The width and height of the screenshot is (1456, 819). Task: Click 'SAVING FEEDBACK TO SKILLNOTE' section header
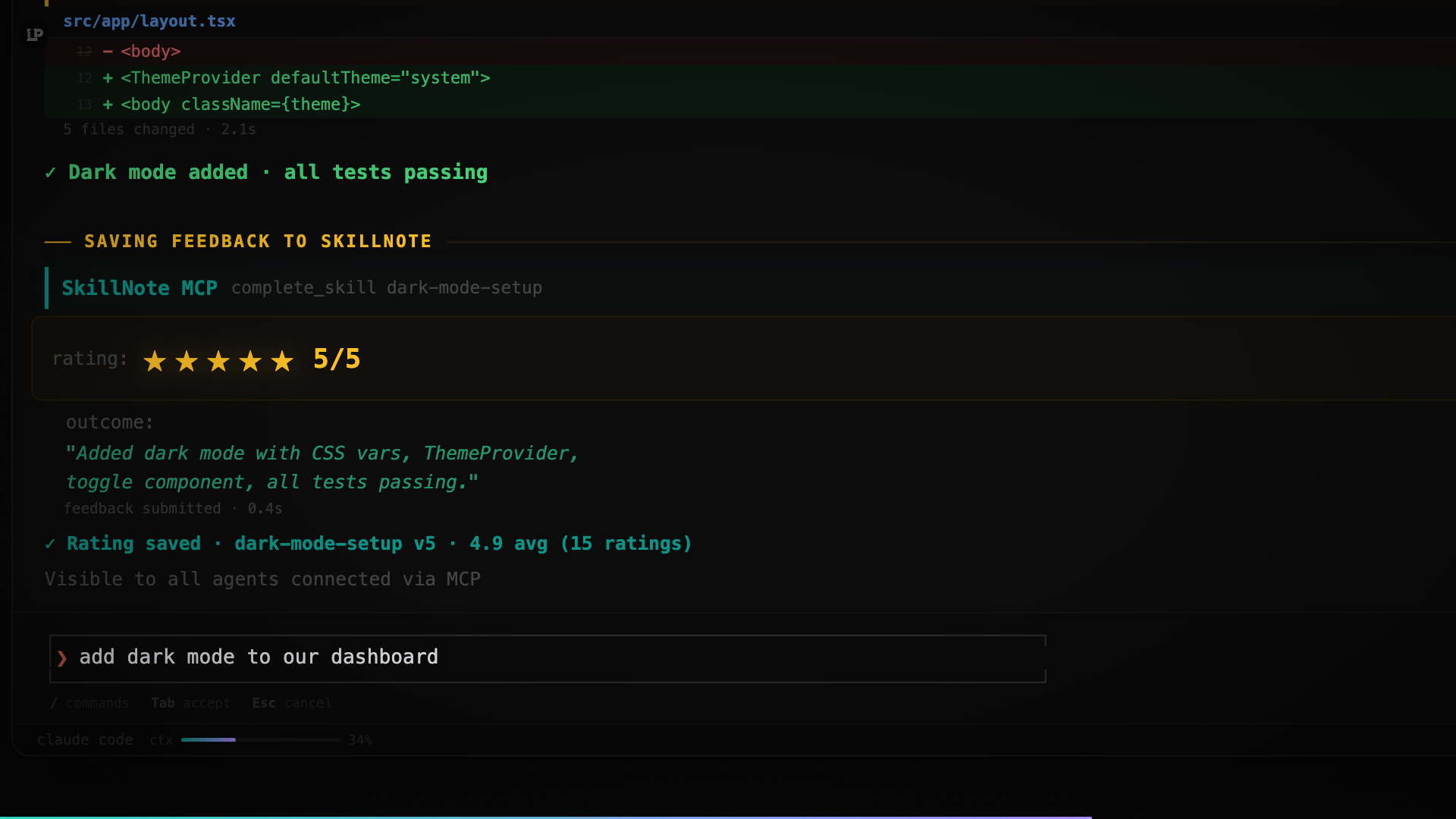click(258, 241)
